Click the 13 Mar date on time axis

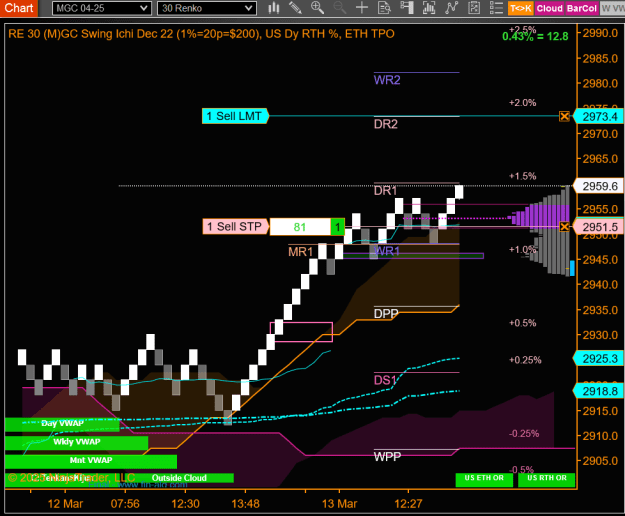point(339,504)
